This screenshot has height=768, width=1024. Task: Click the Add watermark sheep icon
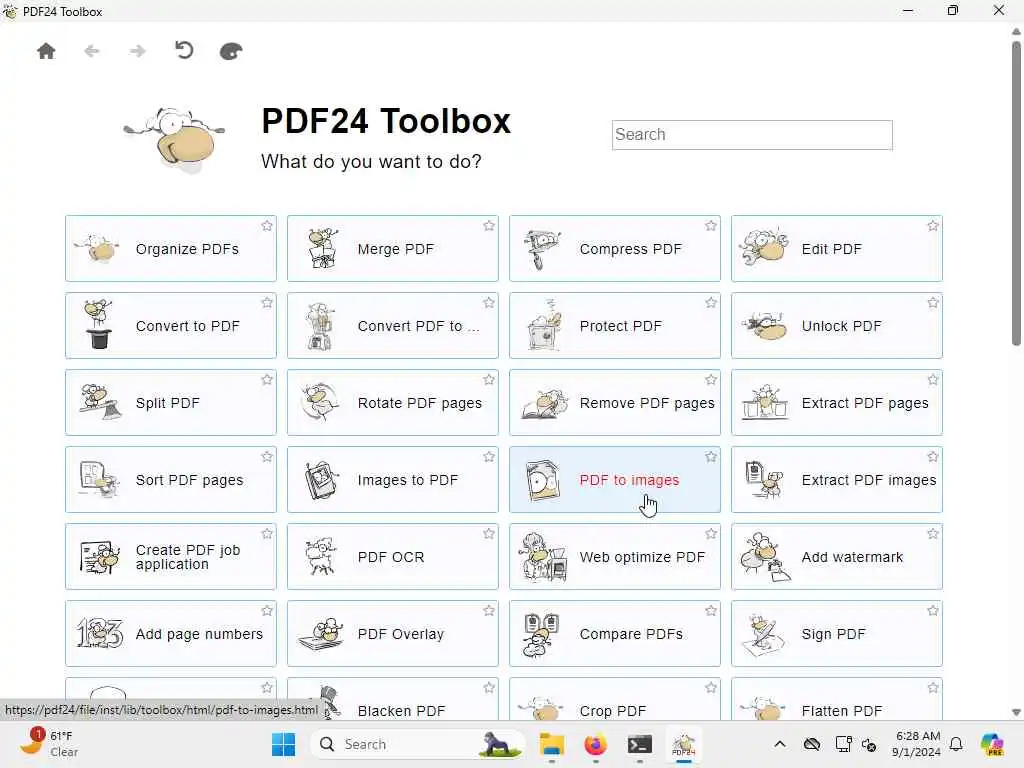click(x=765, y=557)
